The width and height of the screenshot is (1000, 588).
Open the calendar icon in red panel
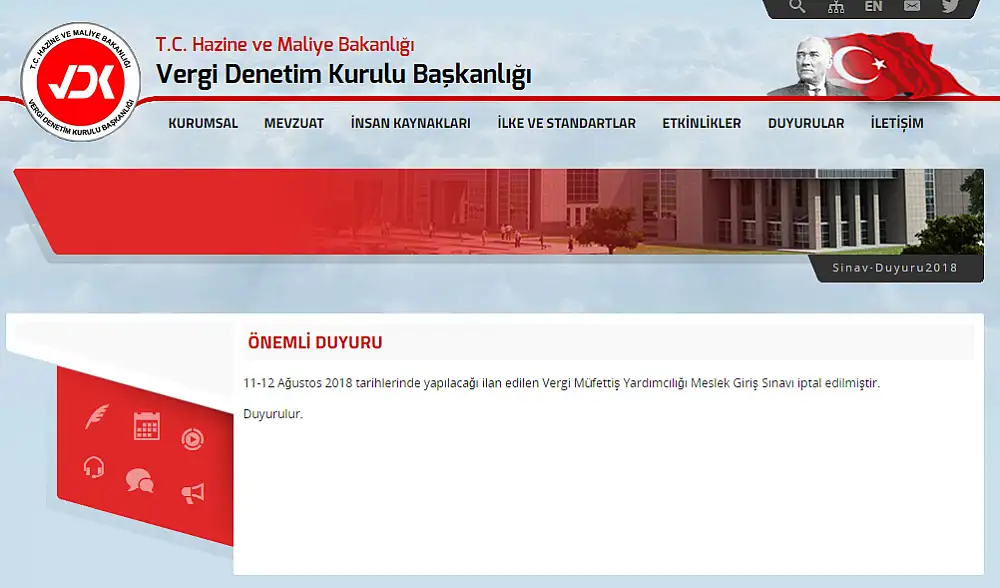click(147, 425)
